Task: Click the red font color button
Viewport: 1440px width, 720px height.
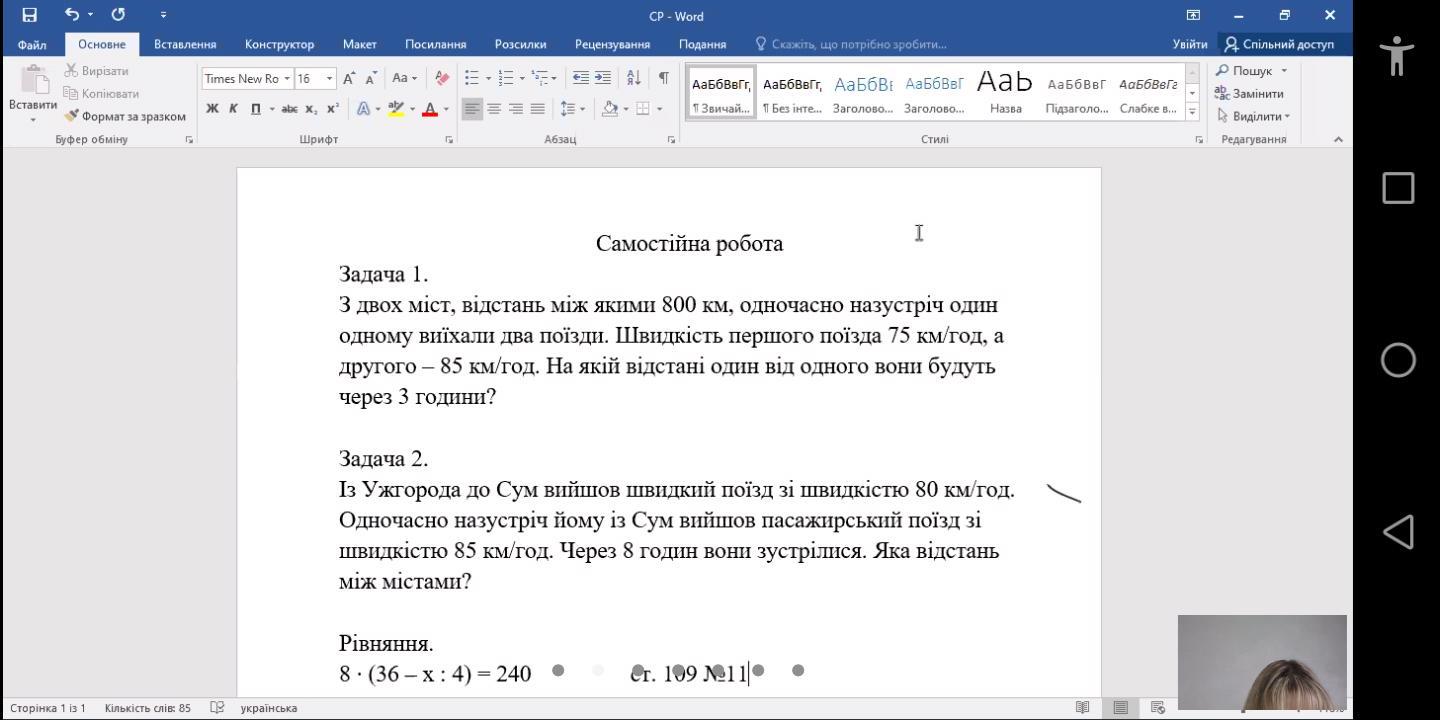Action: click(x=429, y=109)
